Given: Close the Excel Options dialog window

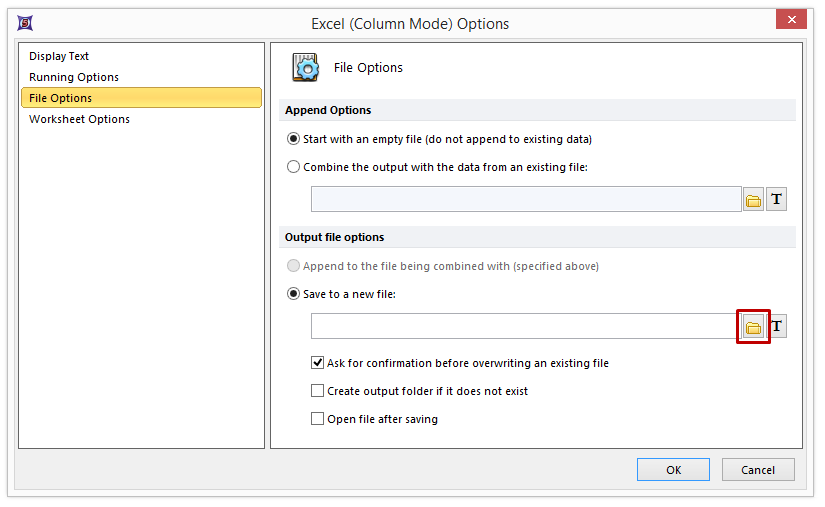Looking at the screenshot, I should [x=791, y=21].
